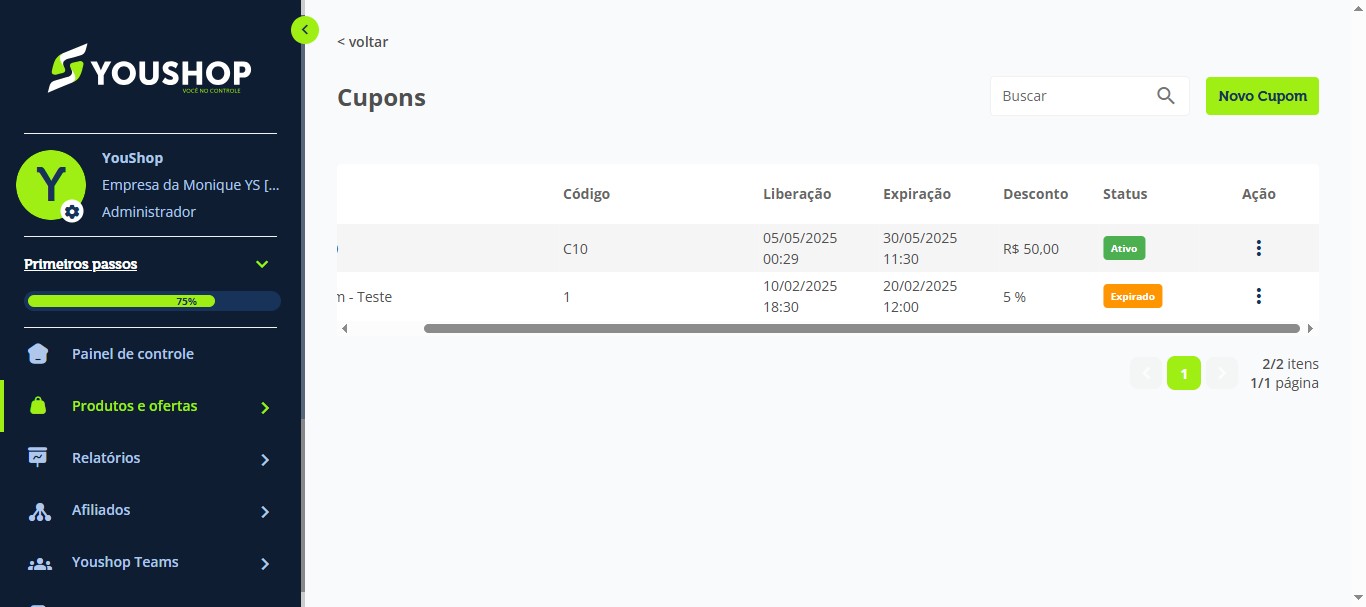Click the Youshop Teams people icon
The width and height of the screenshot is (1366, 607).
39,564
